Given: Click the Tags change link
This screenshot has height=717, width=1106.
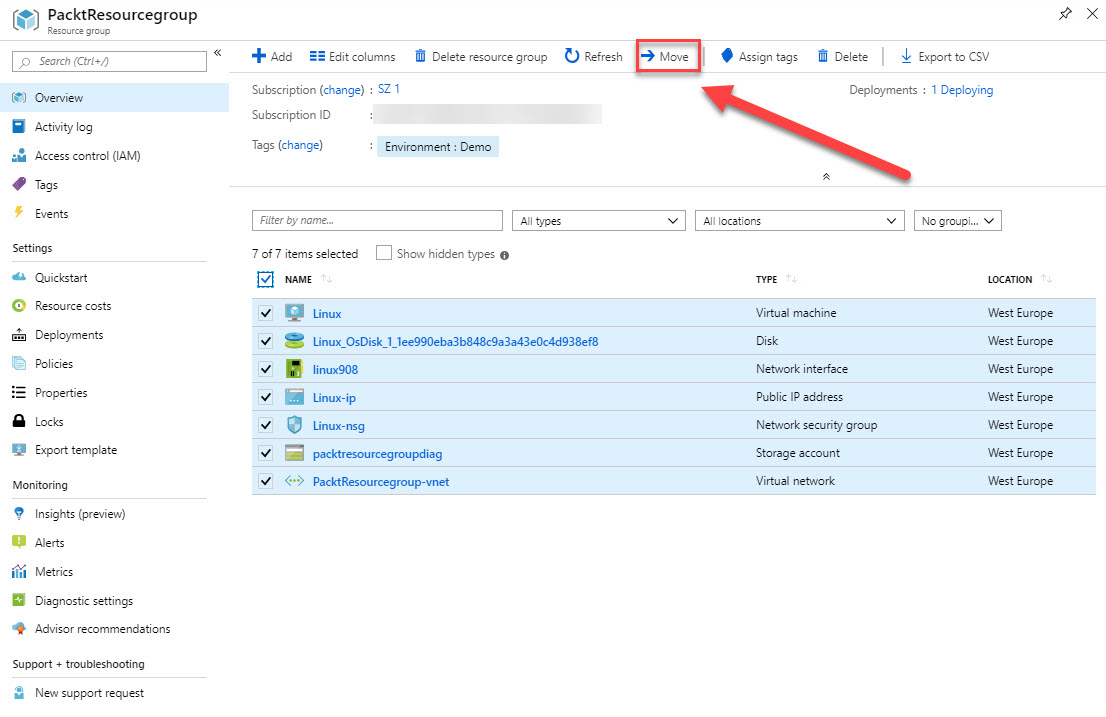Looking at the screenshot, I should tap(300, 145).
